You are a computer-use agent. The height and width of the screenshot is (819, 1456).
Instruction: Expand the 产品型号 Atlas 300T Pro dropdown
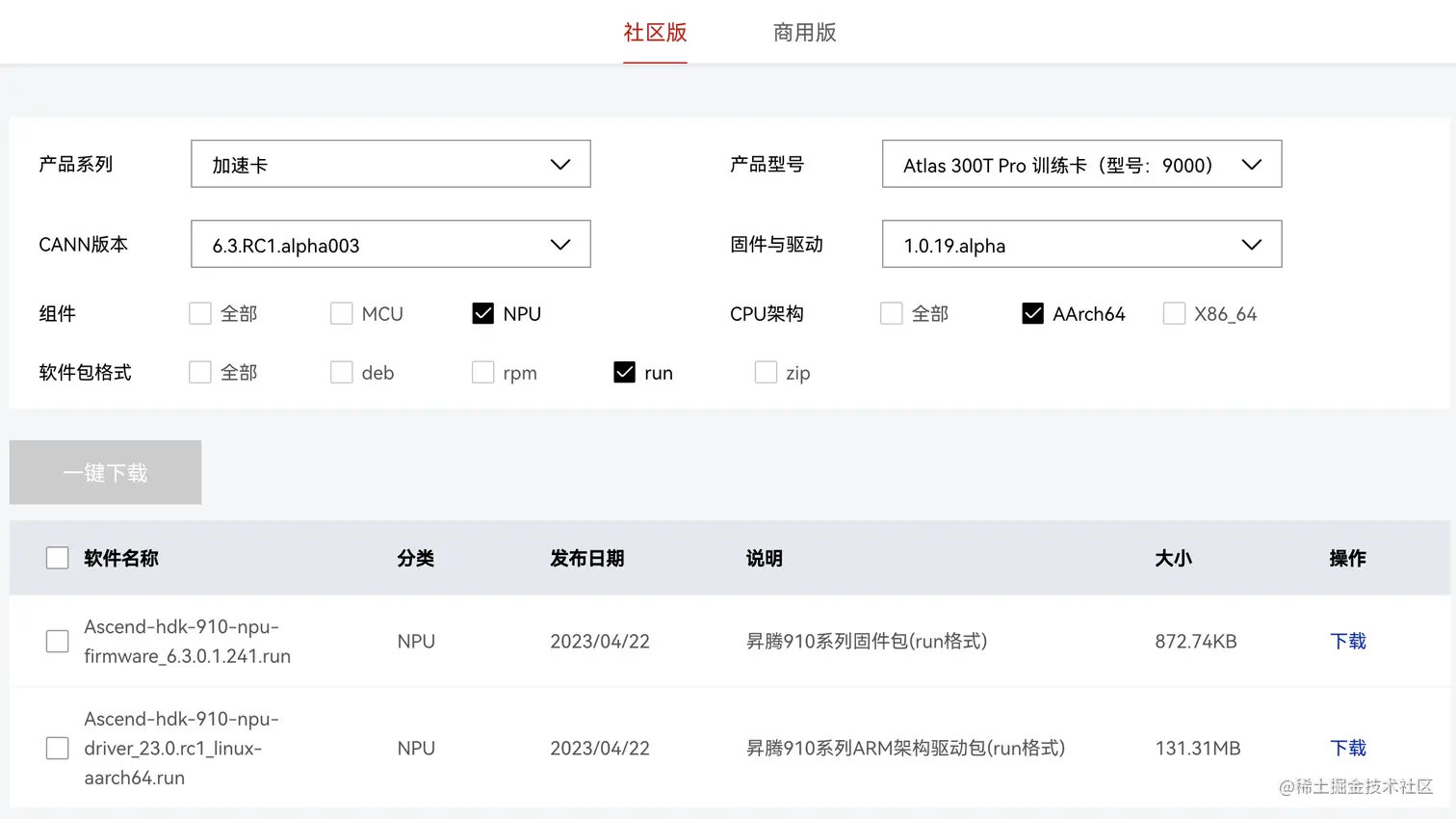1081,164
